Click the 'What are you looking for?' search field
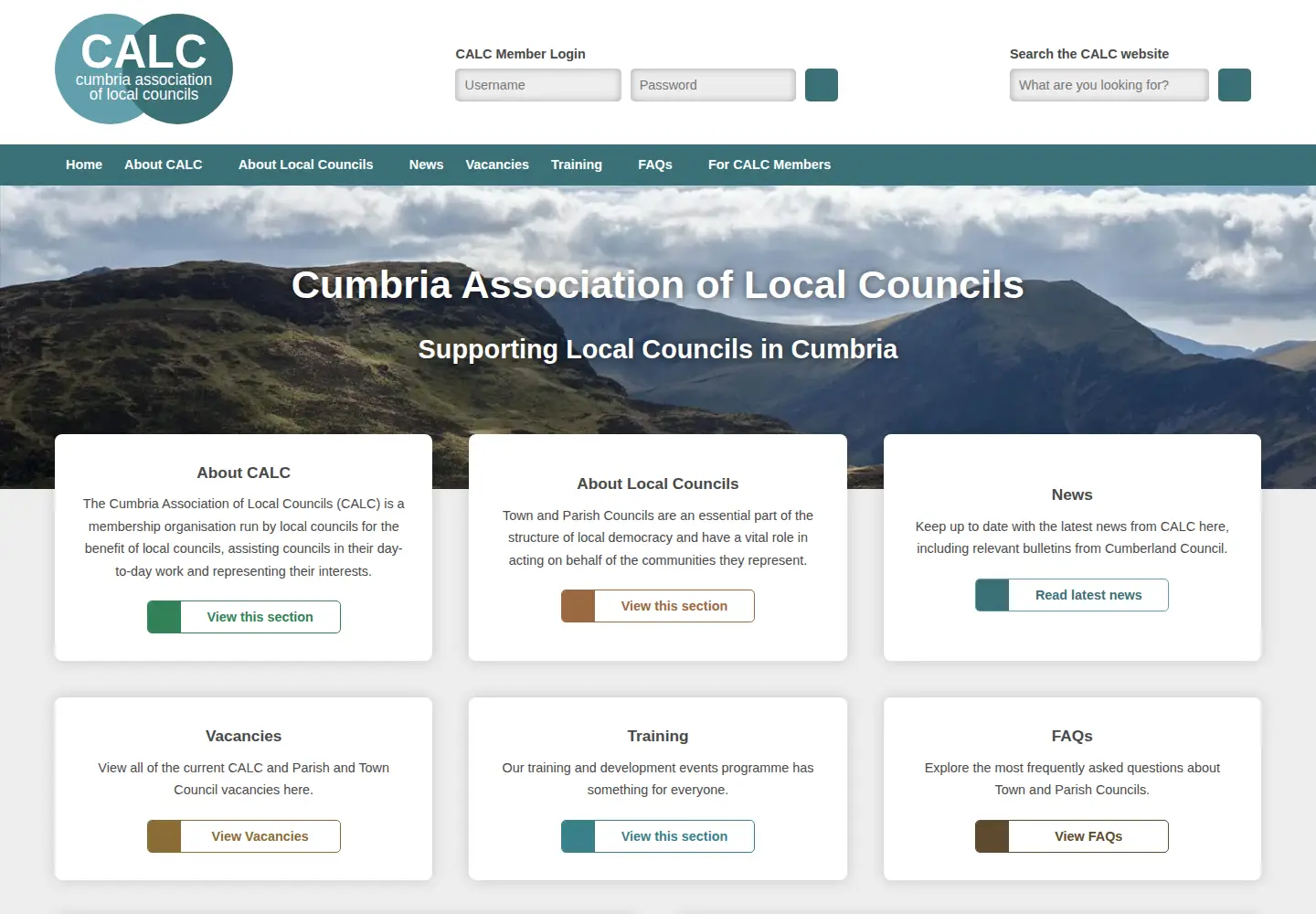The image size is (1316, 914). pyautogui.click(x=1109, y=85)
